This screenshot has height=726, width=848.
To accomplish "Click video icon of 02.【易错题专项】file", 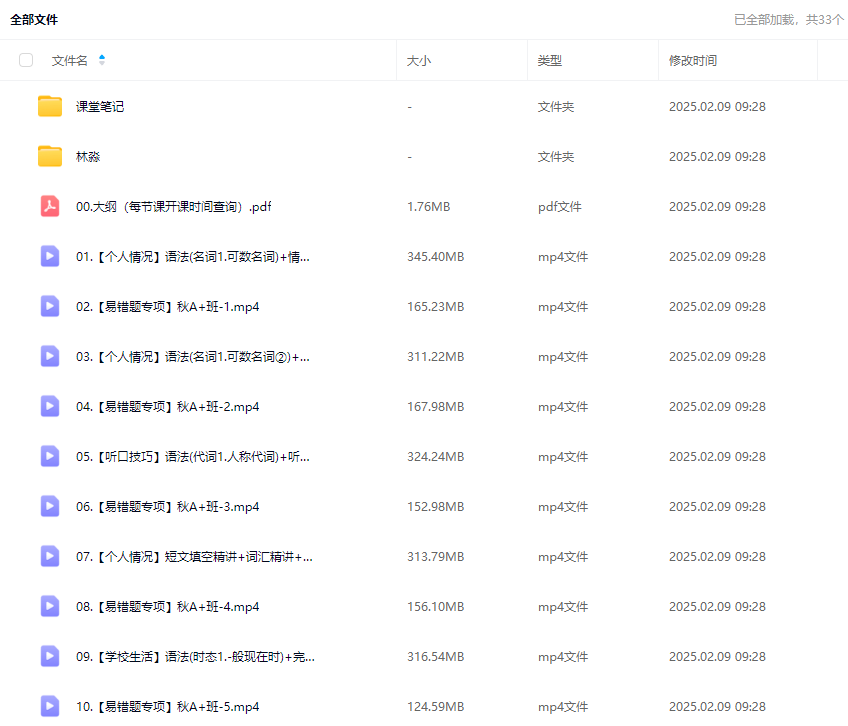I will click(50, 306).
